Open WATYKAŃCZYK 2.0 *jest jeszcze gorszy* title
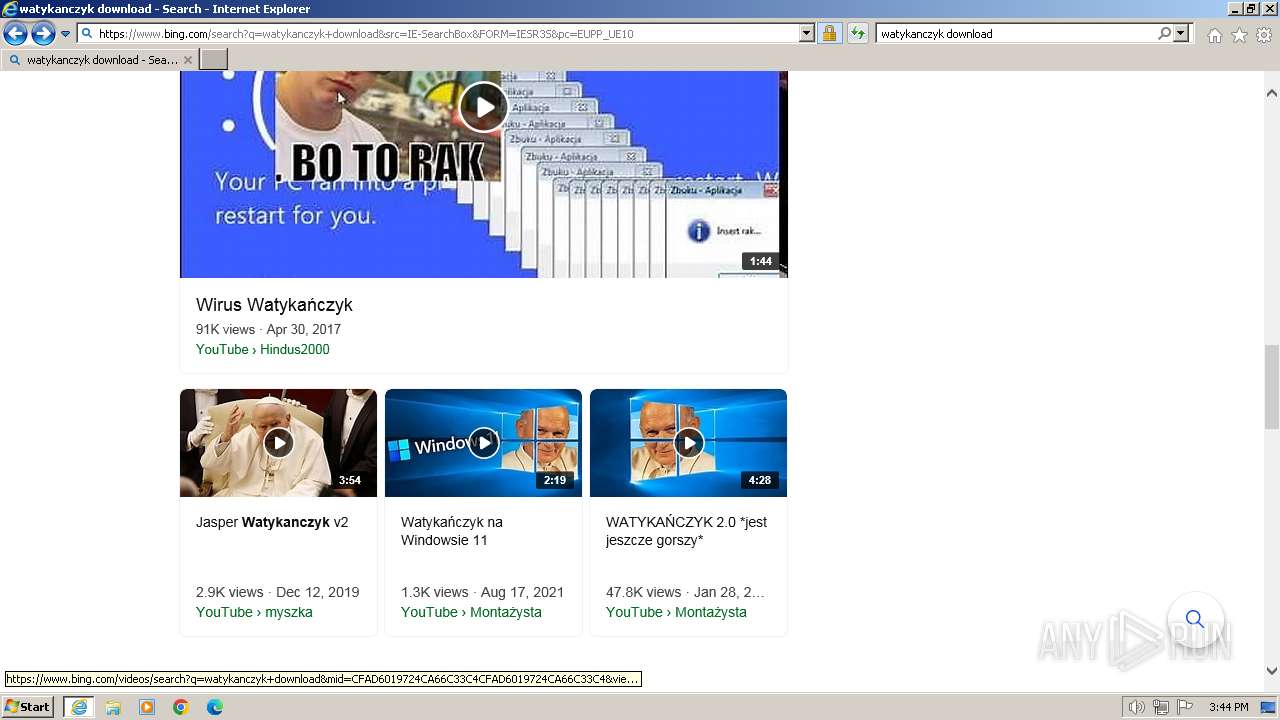The height and width of the screenshot is (720, 1280). tap(686, 531)
